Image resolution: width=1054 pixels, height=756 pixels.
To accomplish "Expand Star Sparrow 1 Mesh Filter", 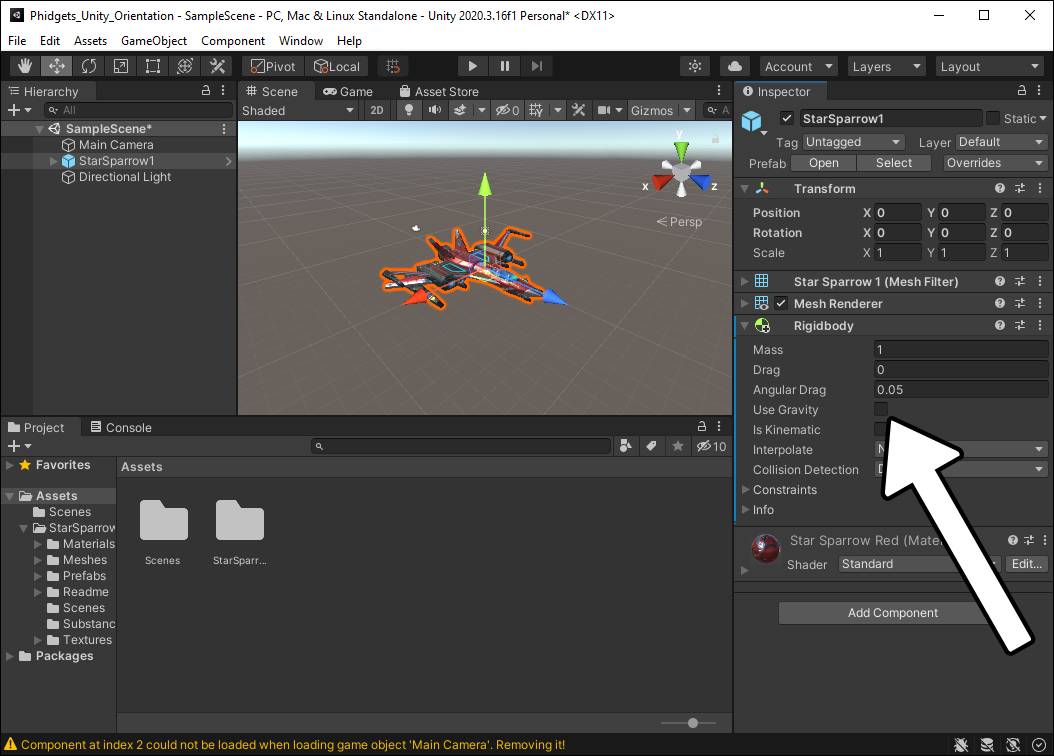I will coord(744,281).
